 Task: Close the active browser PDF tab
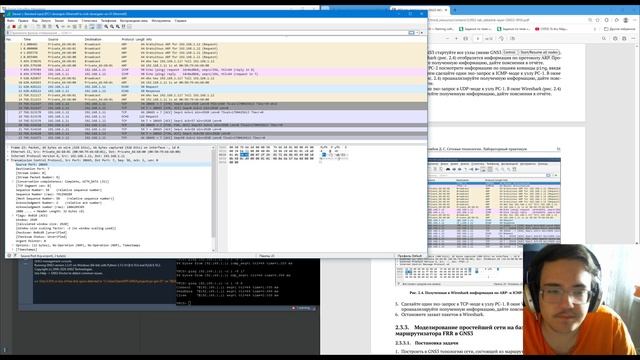[x=446, y=10]
